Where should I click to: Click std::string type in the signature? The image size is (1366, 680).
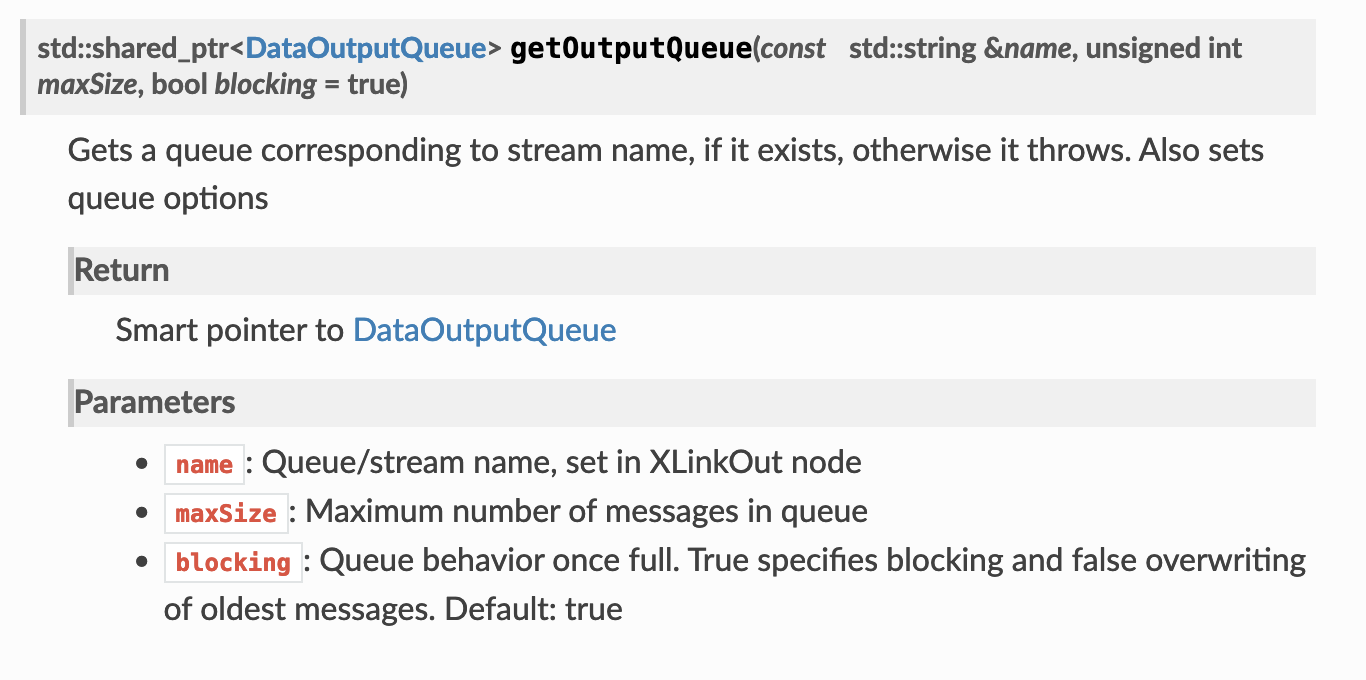(912, 48)
